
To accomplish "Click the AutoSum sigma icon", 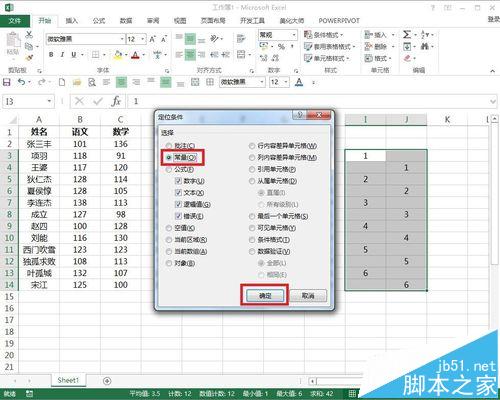I will tap(407, 34).
